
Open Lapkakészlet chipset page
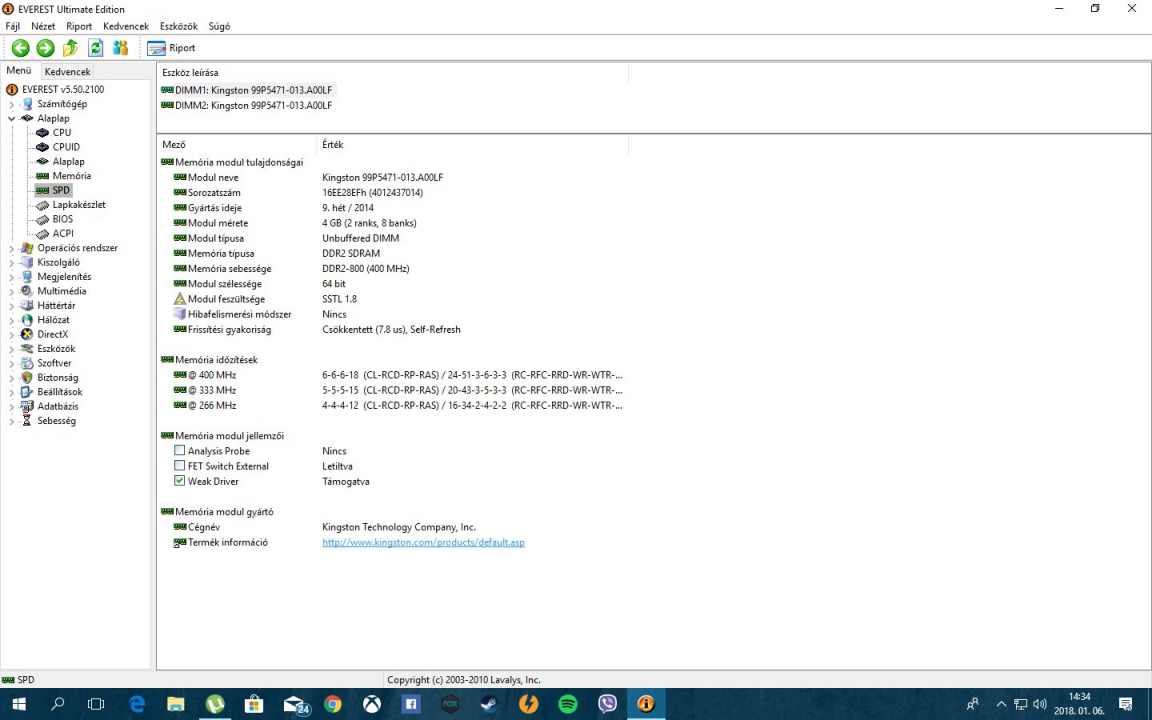coord(79,204)
